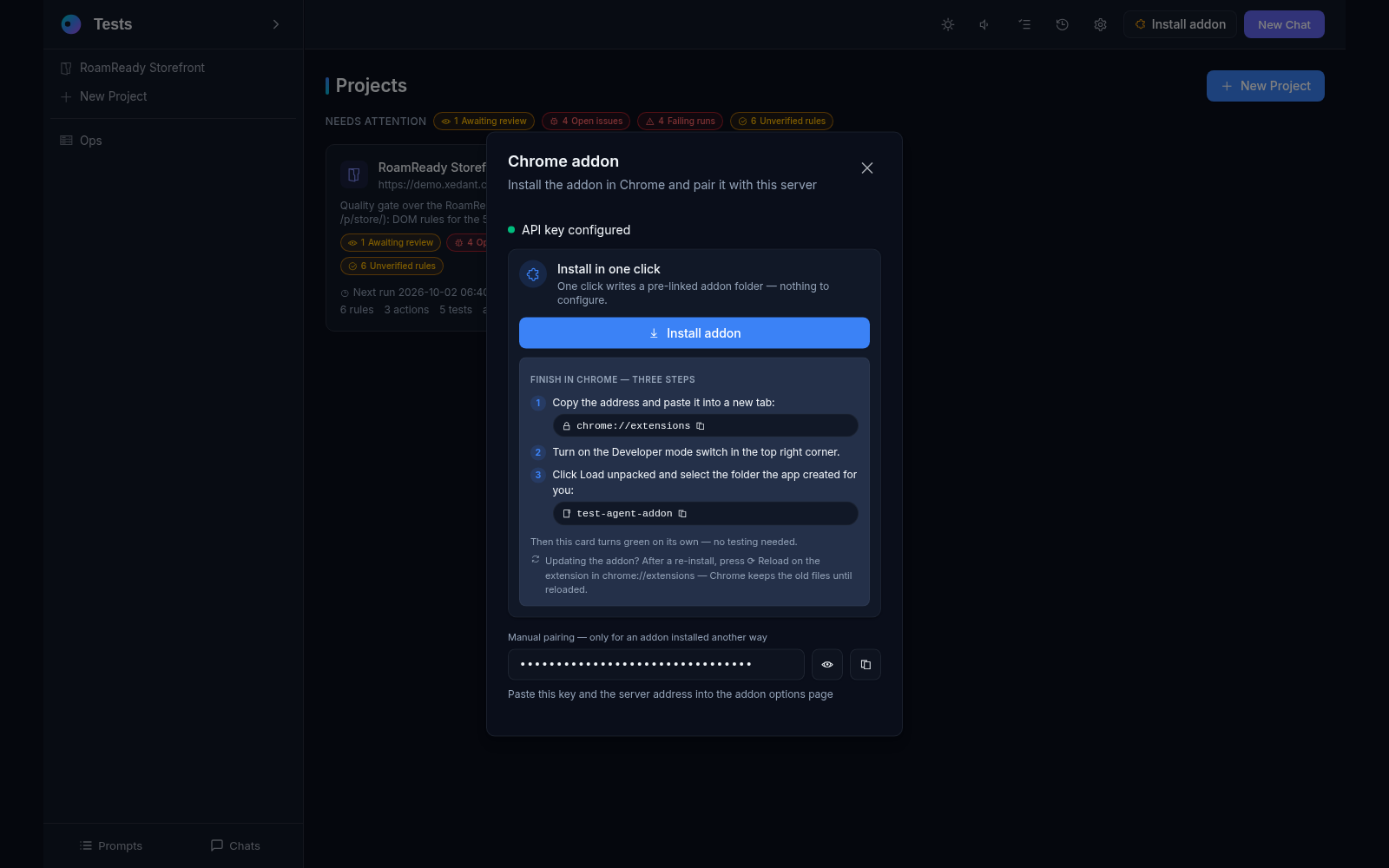Click the RoamReady project card icon
This screenshot has height=868, width=1389.
(354, 174)
